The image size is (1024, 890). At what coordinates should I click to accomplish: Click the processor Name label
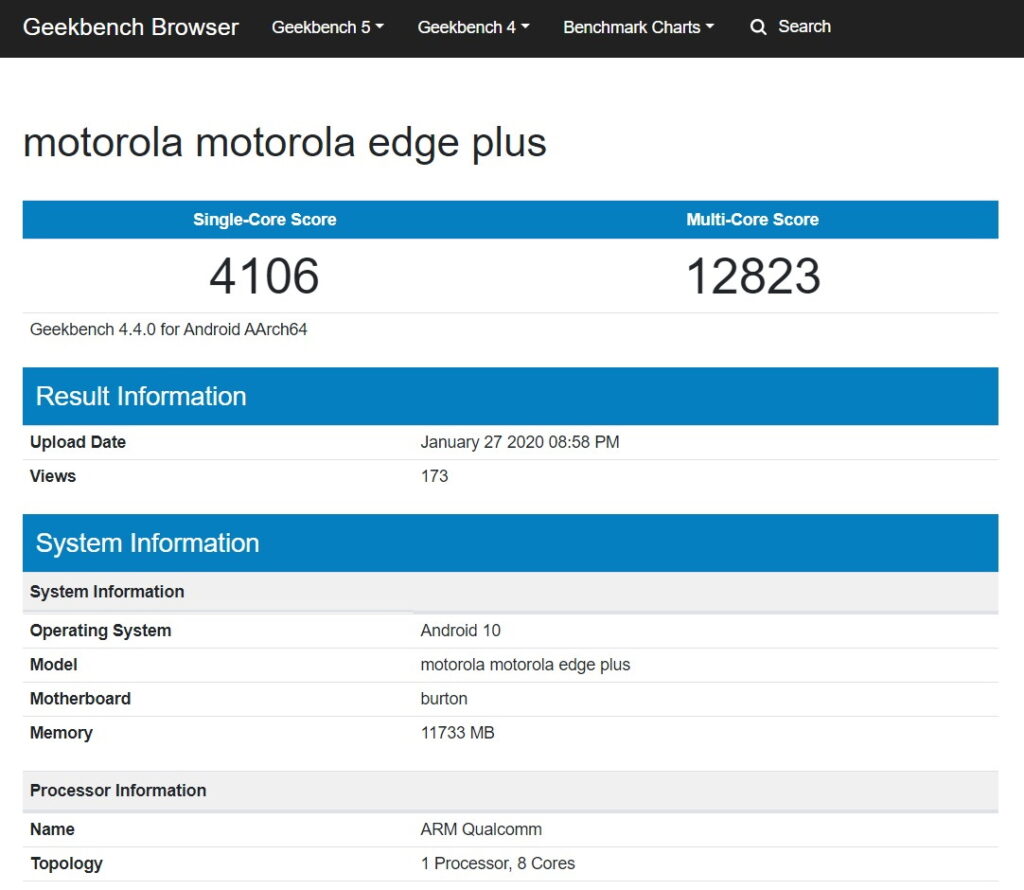(52, 829)
